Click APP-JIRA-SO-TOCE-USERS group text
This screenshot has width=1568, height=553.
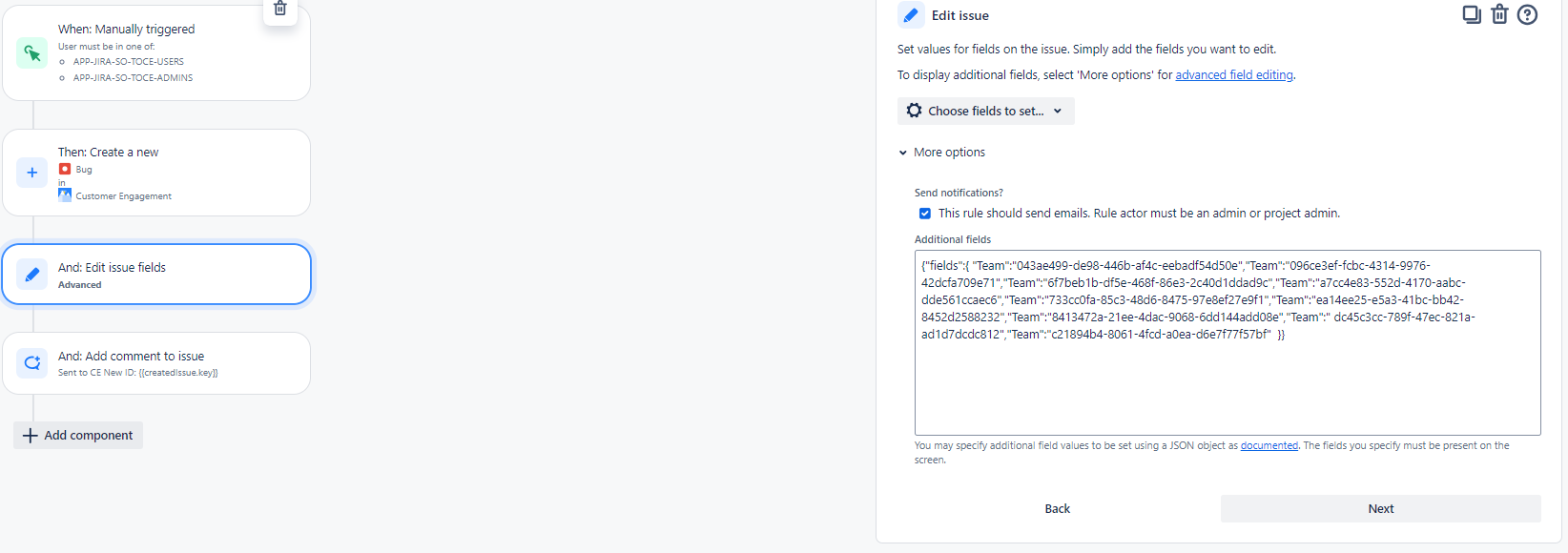129,62
